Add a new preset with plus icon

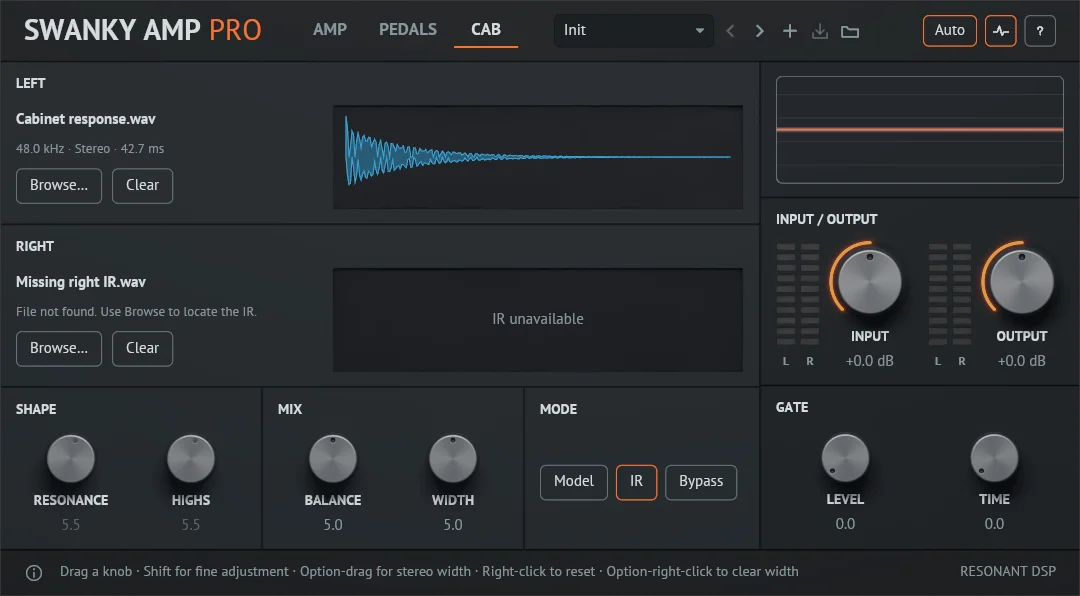[790, 31]
